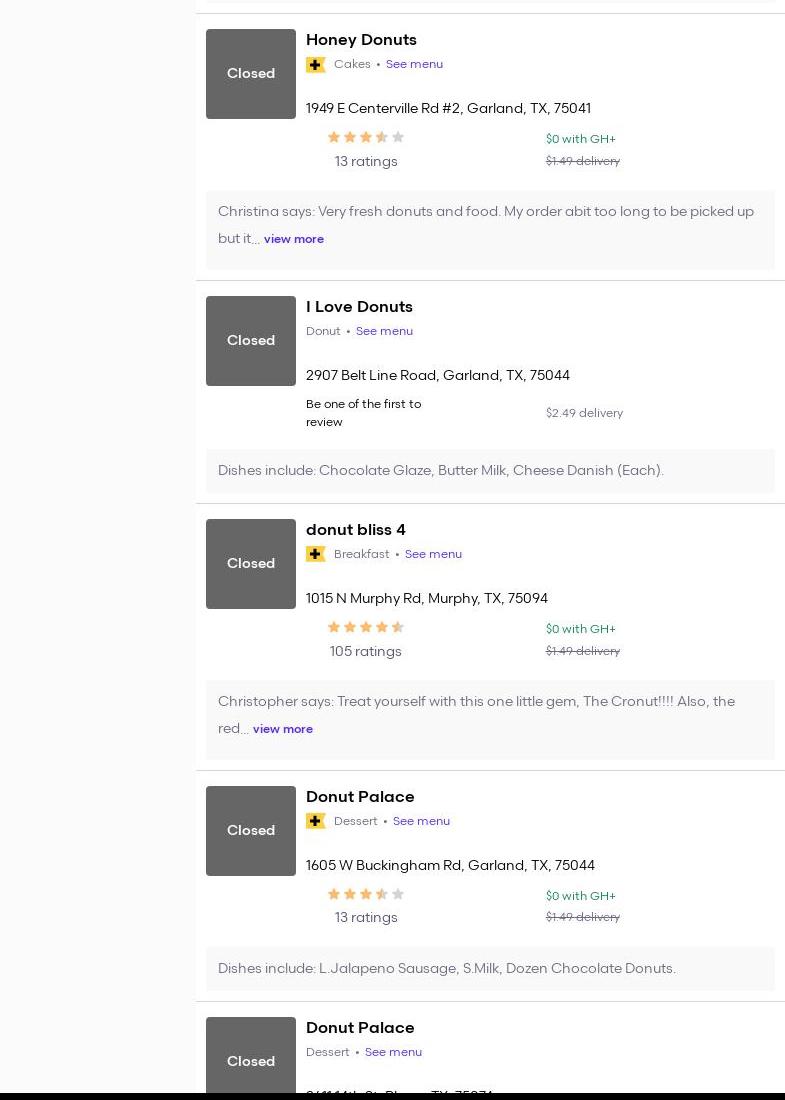Screen dimensions: 785x1100
Task: Click the Closed thumbnail for donut bliss 4
Action: pos(251,564)
